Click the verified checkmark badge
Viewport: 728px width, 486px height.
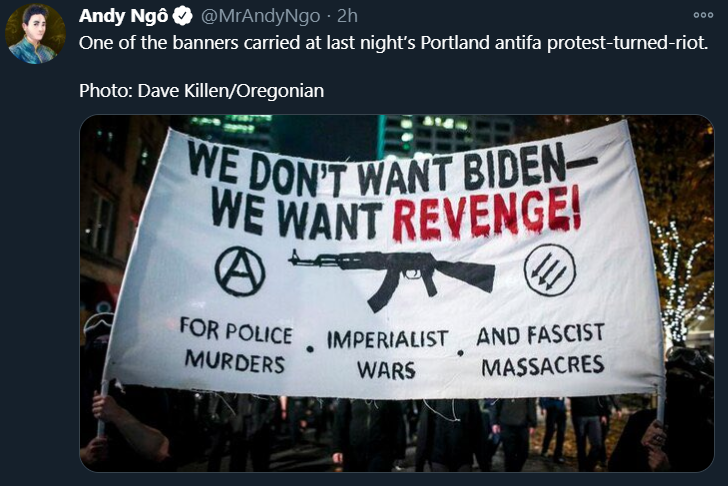coord(183,16)
